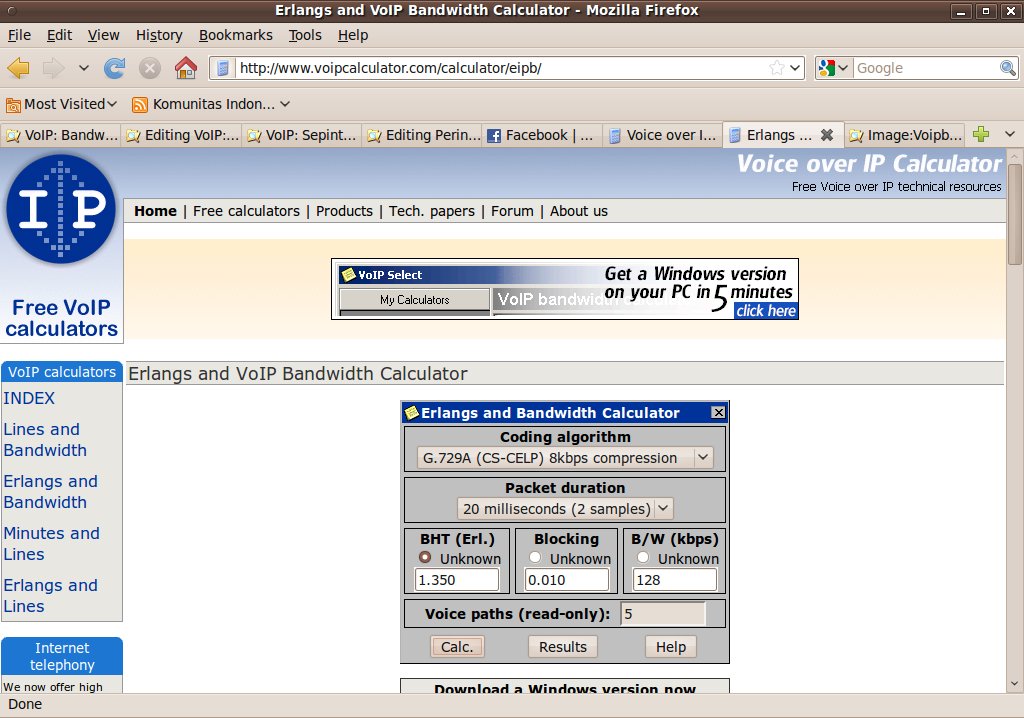
Task: Open Lines and Bandwidth sidebar link
Action: click(45, 440)
